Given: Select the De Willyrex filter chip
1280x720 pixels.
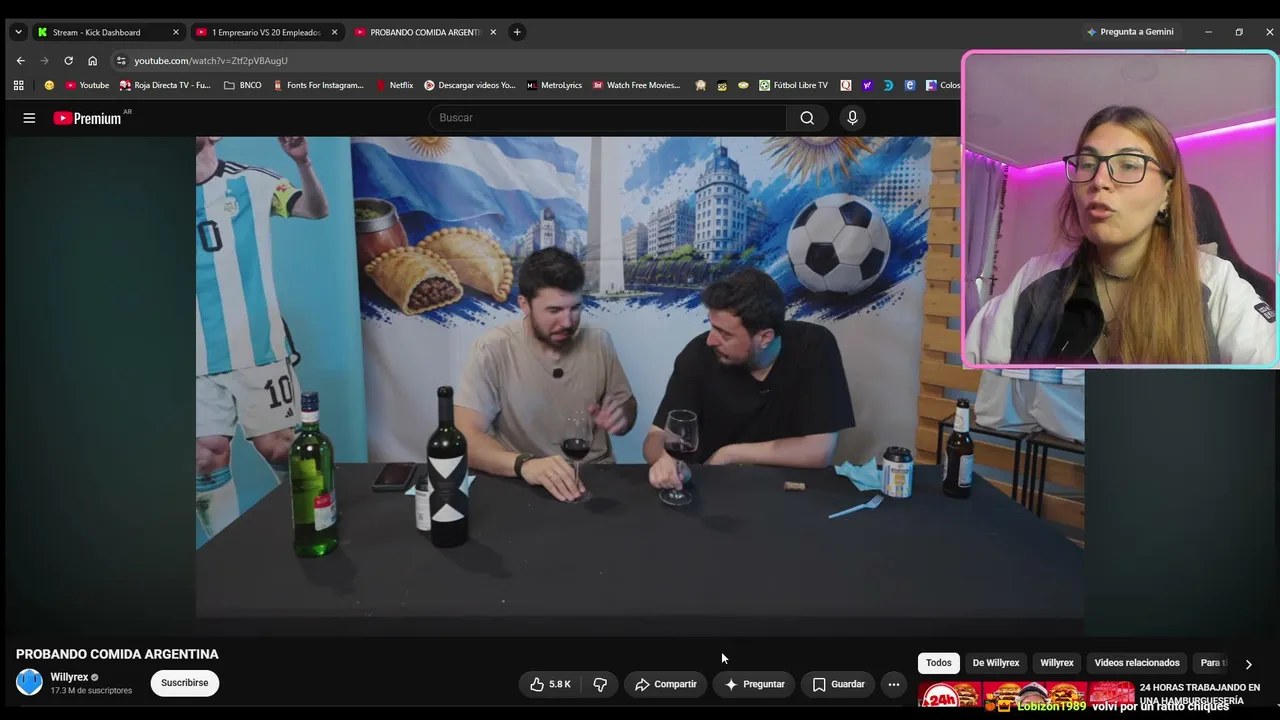Looking at the screenshot, I should pyautogui.click(x=996, y=663).
